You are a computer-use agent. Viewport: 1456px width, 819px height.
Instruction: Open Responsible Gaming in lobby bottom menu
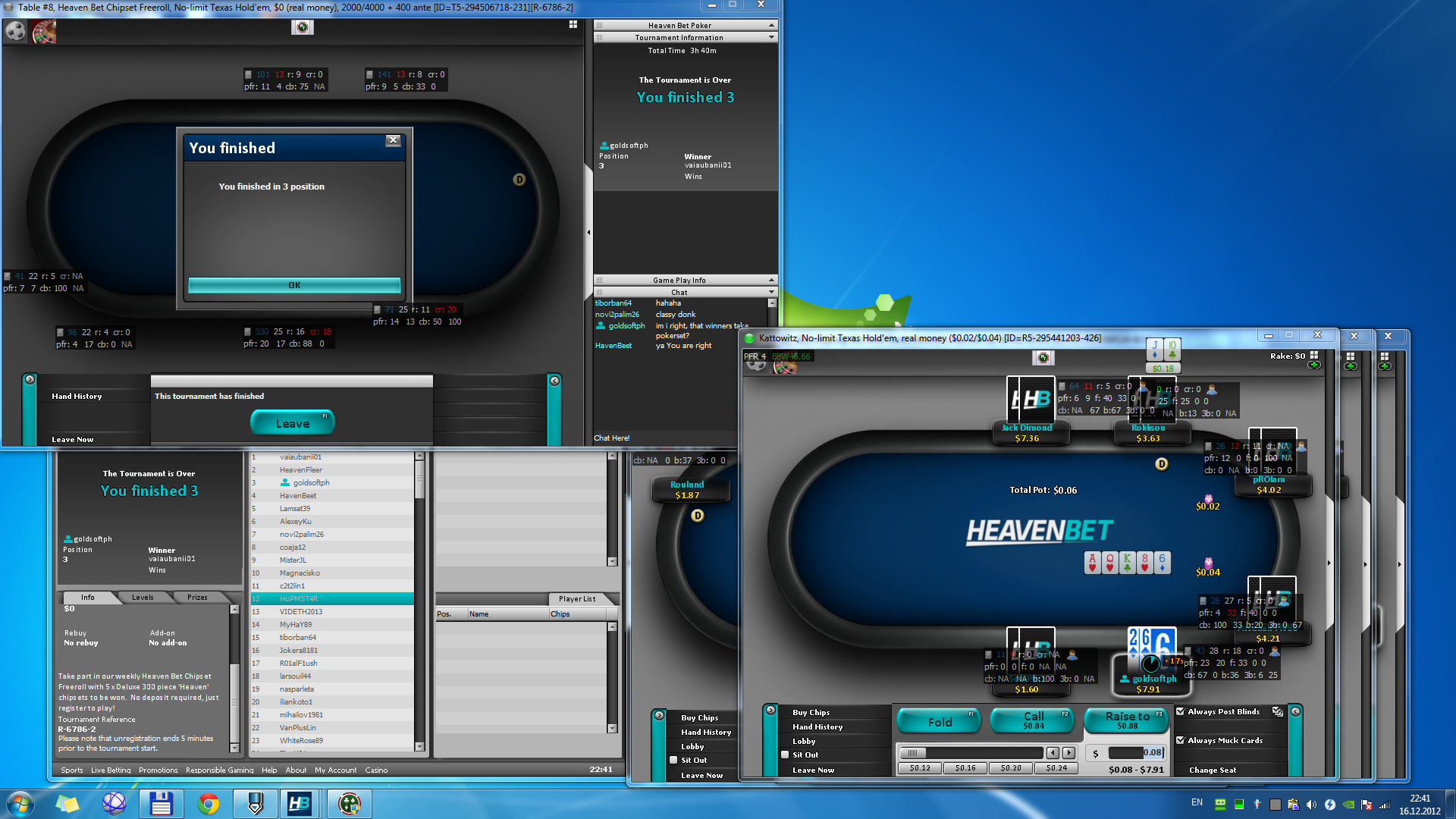[219, 770]
